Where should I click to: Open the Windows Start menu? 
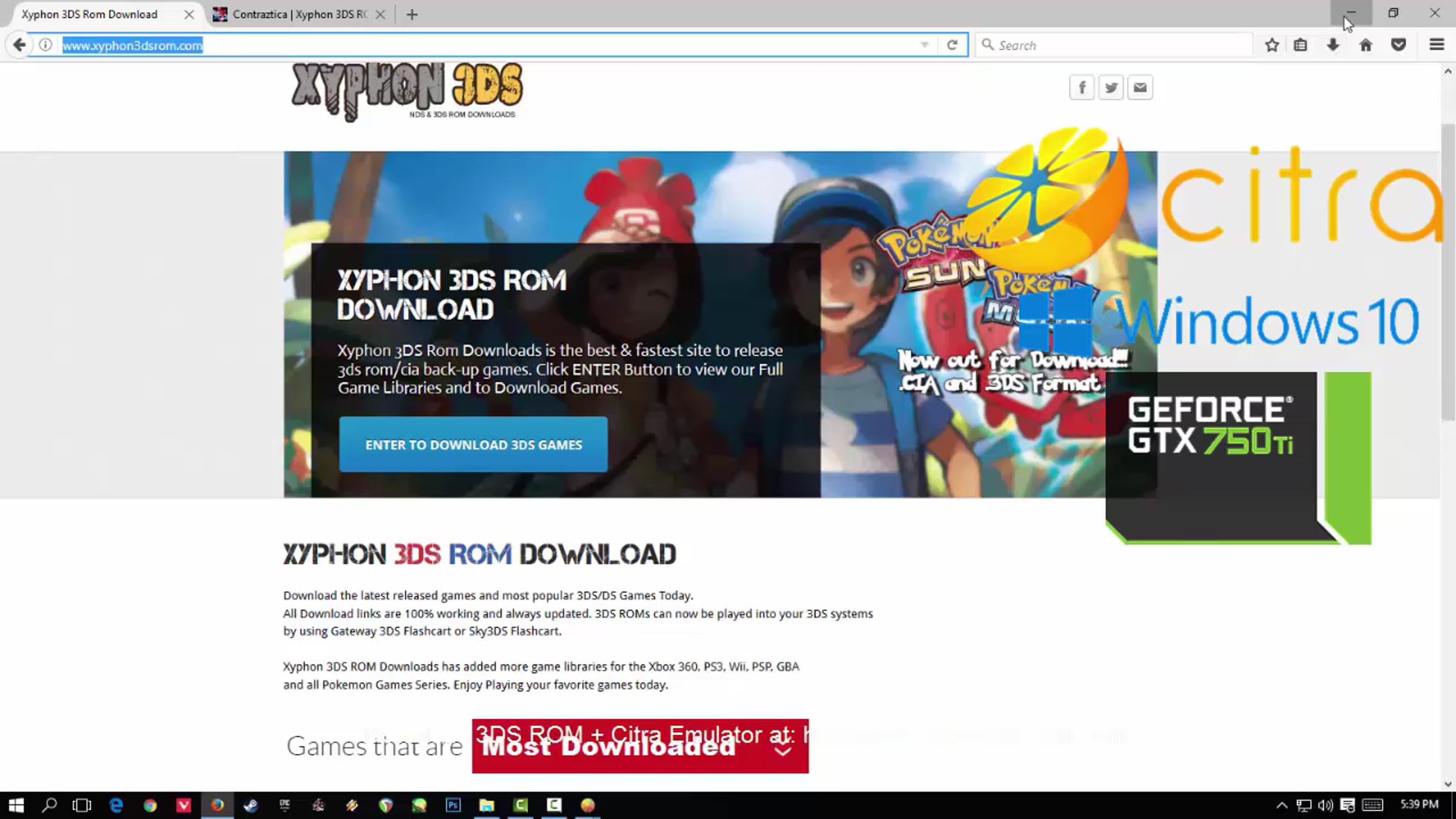click(16, 805)
